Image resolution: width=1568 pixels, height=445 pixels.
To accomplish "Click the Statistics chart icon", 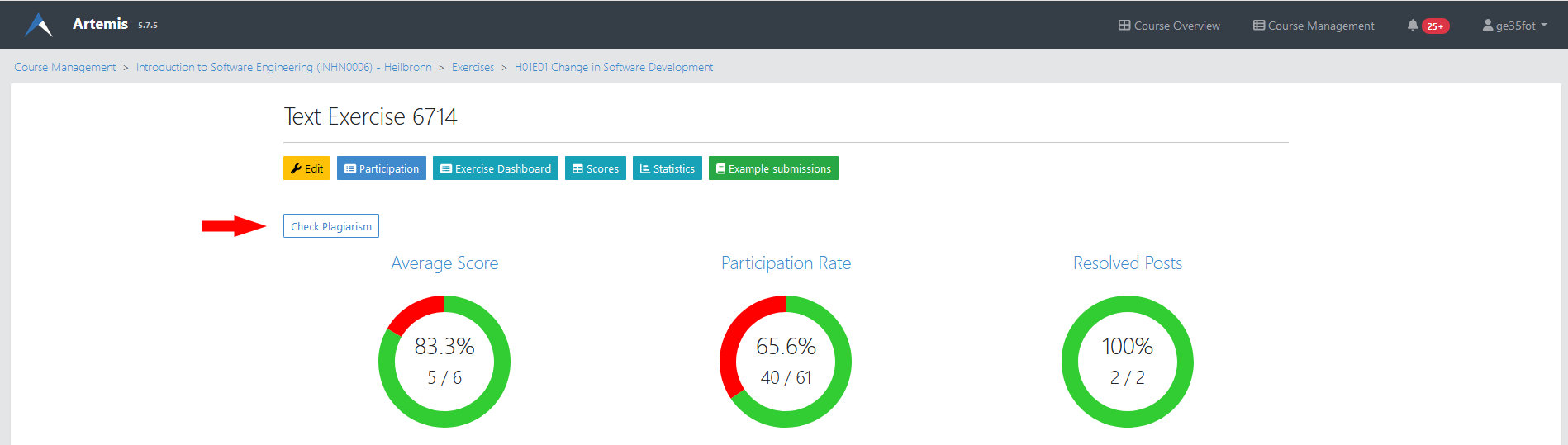I will [x=645, y=168].
